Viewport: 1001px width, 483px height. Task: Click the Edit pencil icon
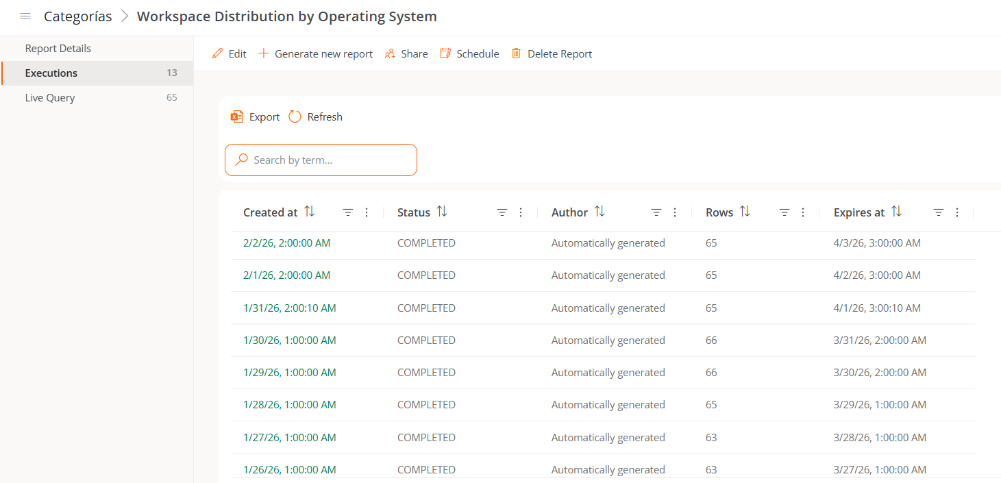pos(218,54)
